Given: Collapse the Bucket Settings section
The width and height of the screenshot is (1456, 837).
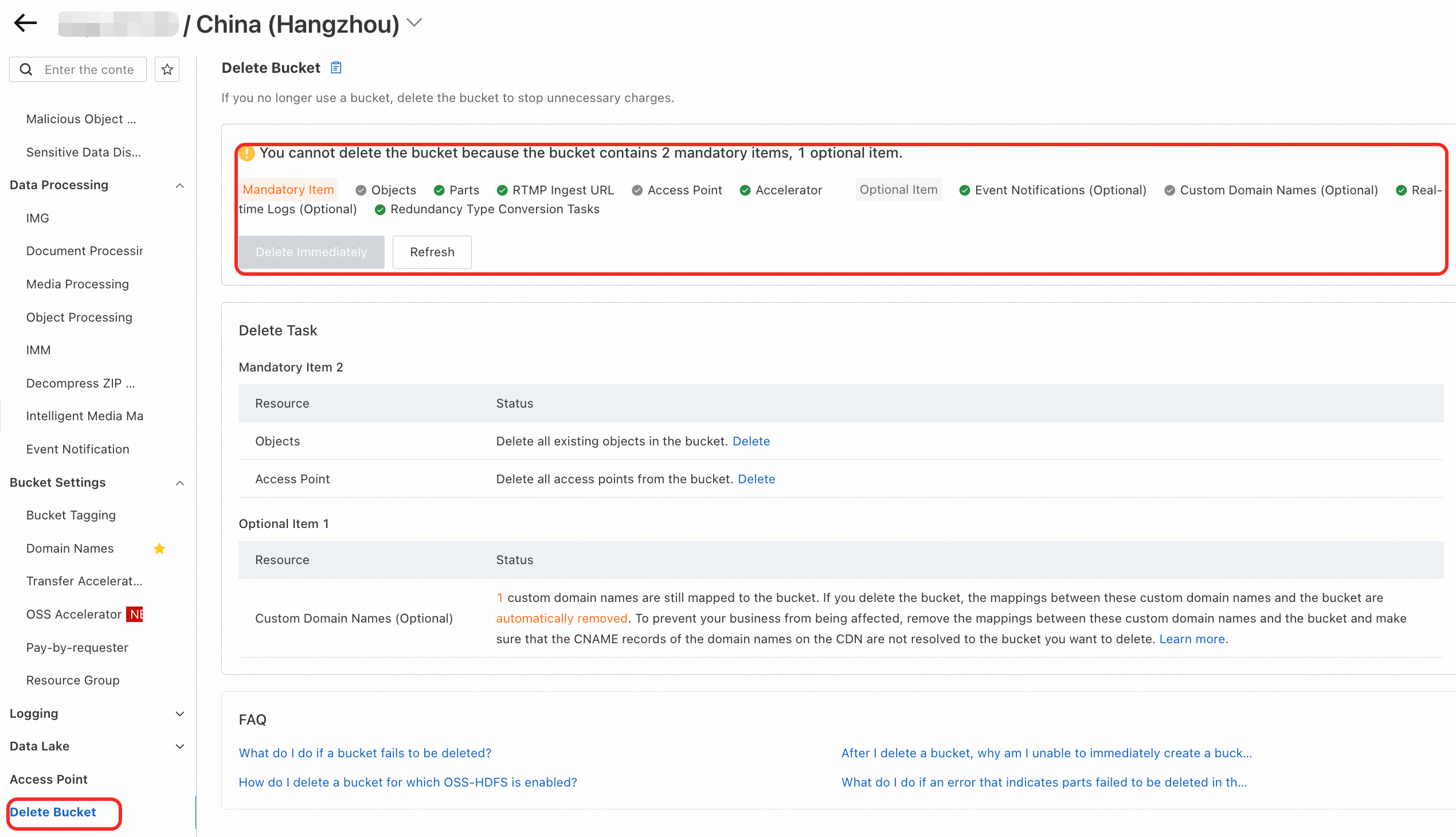Looking at the screenshot, I should [180, 483].
